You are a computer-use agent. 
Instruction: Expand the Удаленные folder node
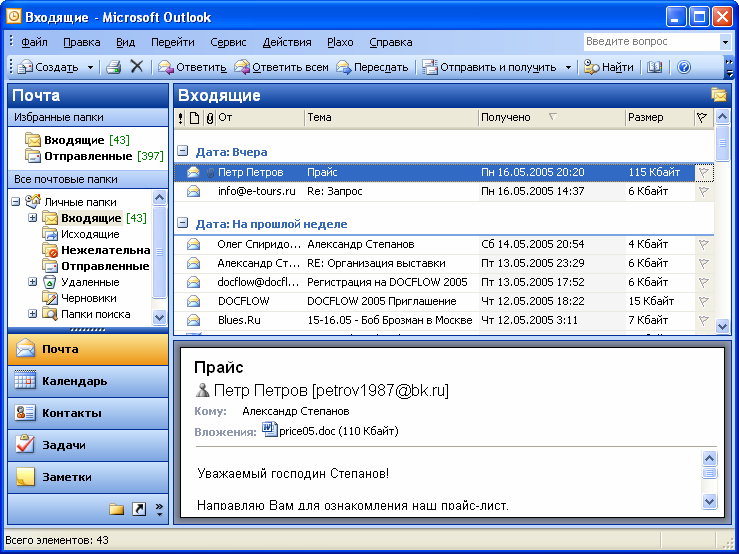[33, 282]
